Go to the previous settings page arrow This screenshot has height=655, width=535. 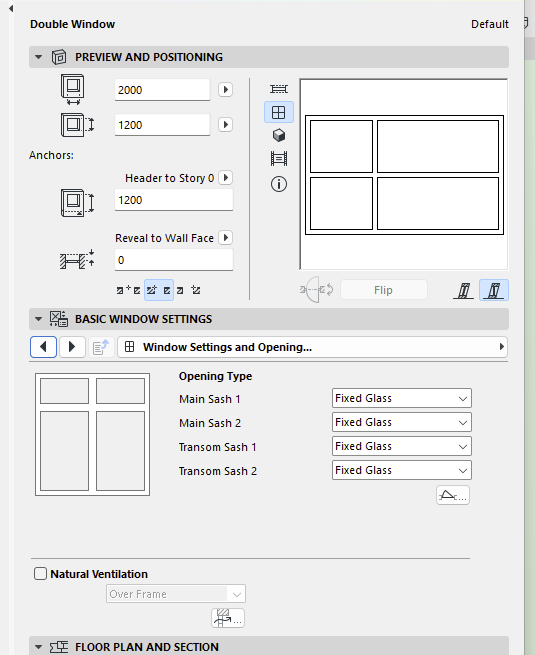click(x=43, y=347)
